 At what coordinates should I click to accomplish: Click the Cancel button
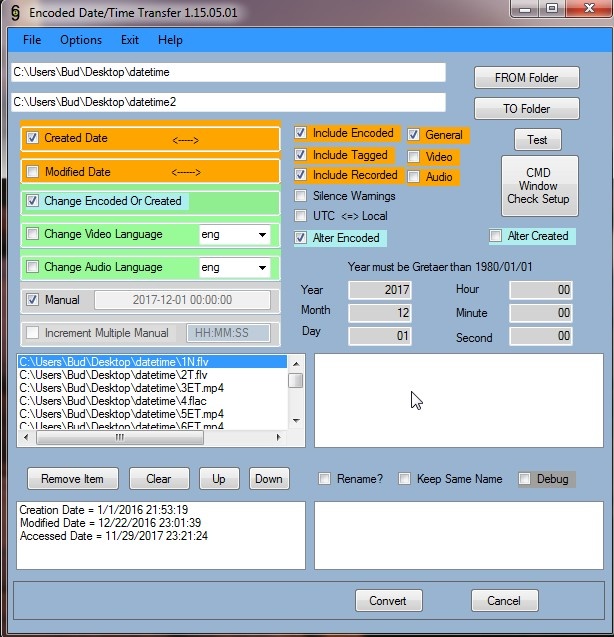pyautogui.click(x=504, y=600)
